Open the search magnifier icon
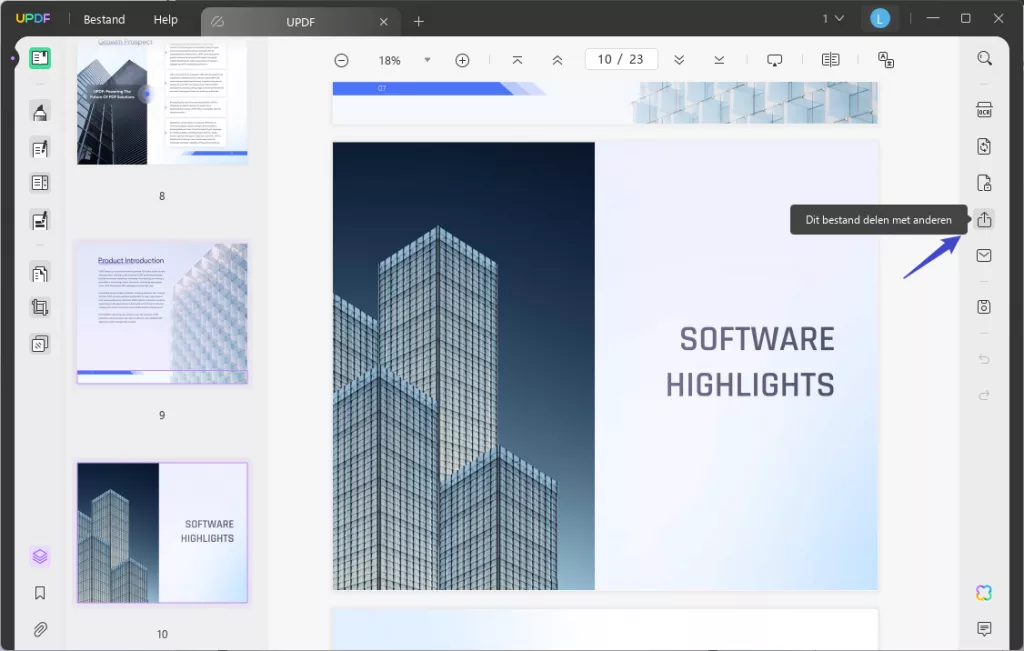The image size is (1024, 651). pyautogui.click(x=984, y=59)
